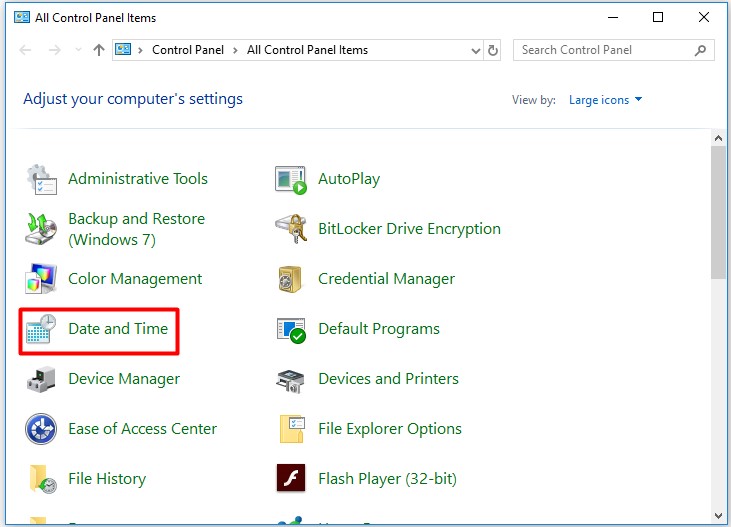This screenshot has height=527, width=731.
Task: Select Control Panel breadcrumb segment
Action: click(188, 50)
